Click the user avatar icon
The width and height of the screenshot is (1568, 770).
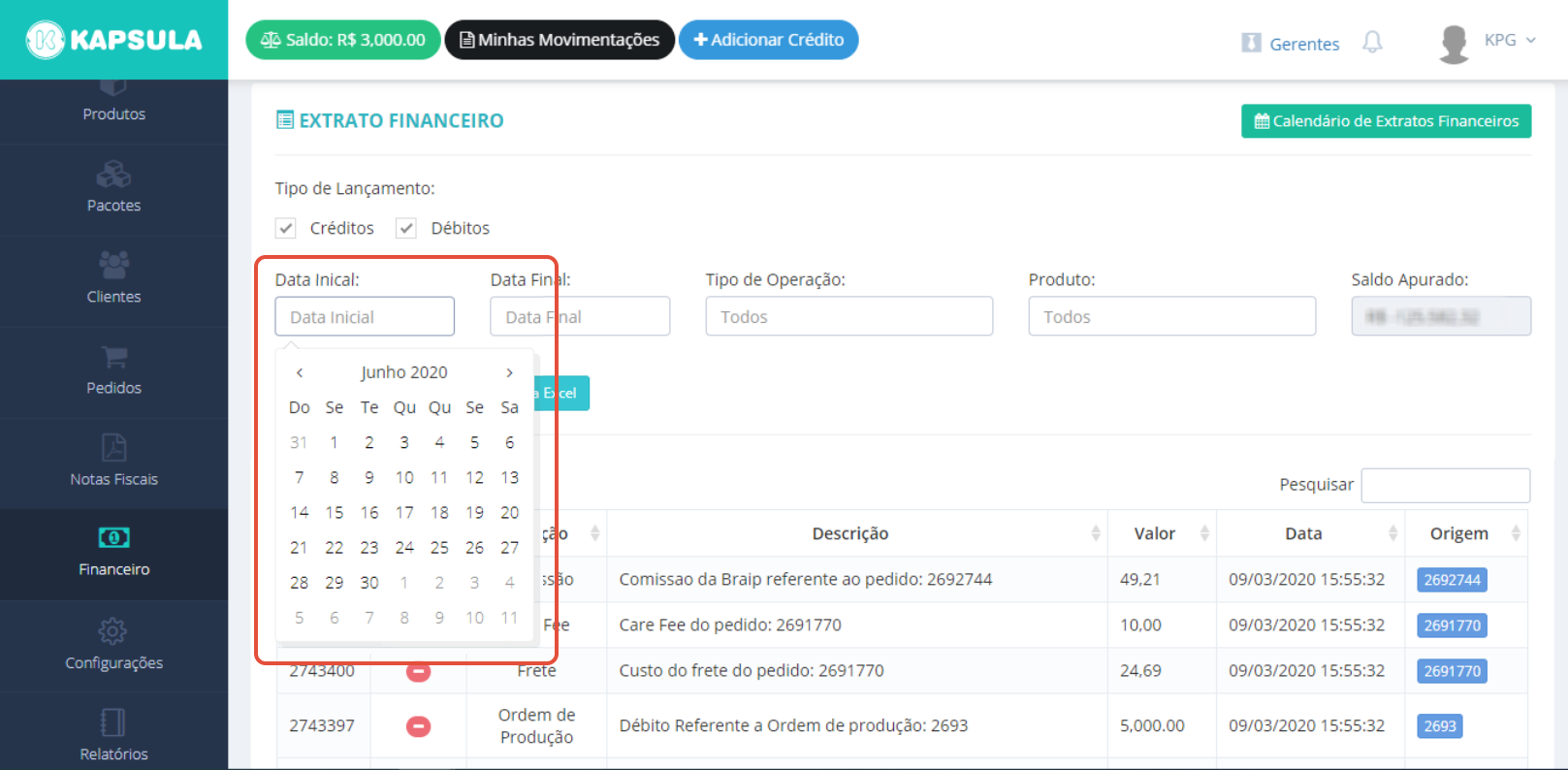[x=1454, y=44]
